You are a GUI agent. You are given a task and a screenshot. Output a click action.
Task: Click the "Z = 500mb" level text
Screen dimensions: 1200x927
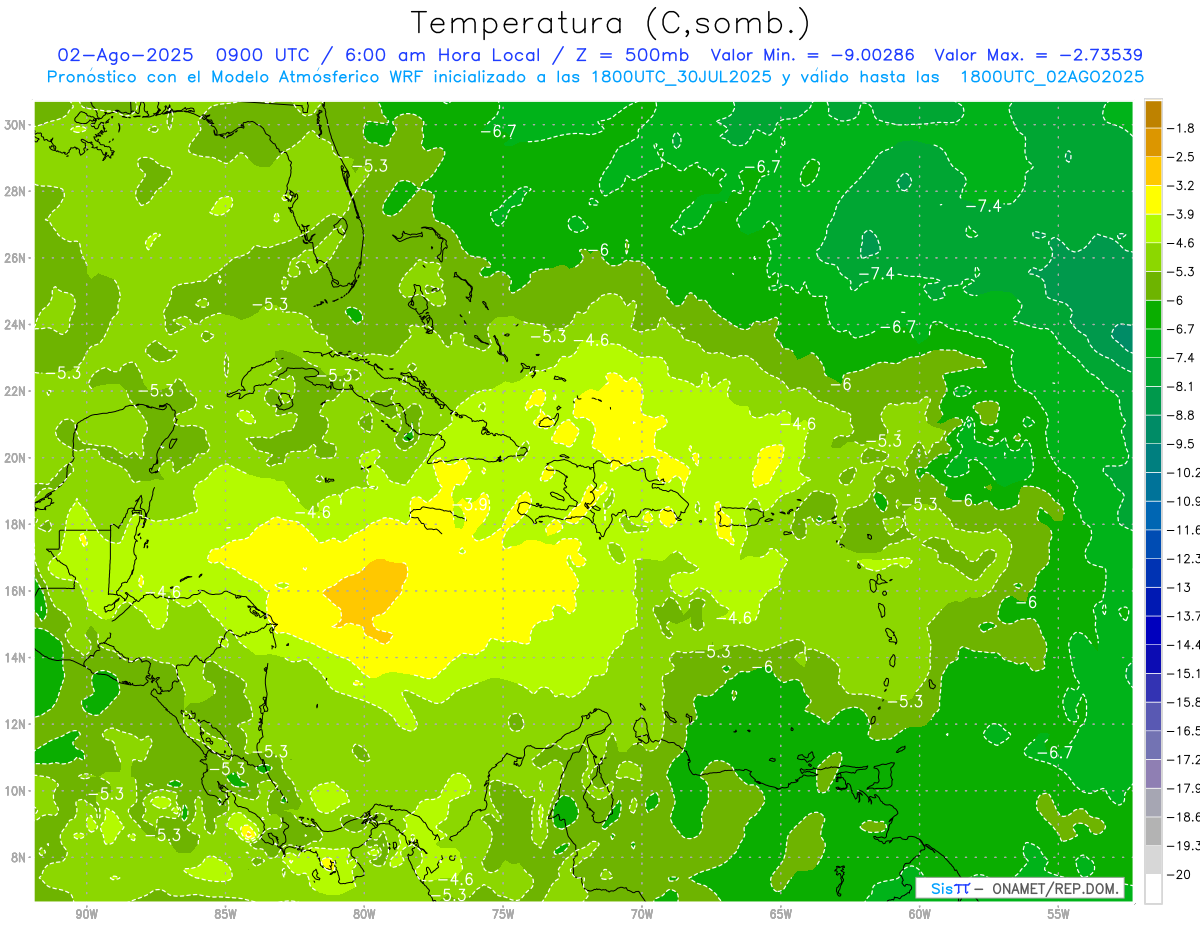[632, 55]
